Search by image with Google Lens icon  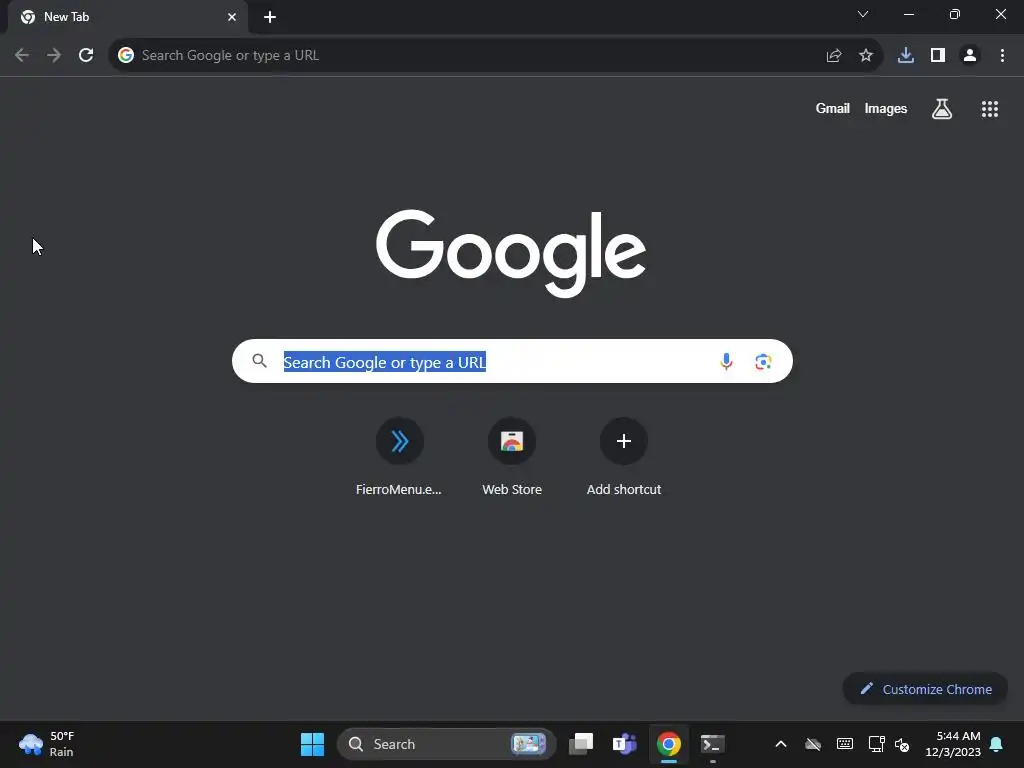tap(763, 361)
